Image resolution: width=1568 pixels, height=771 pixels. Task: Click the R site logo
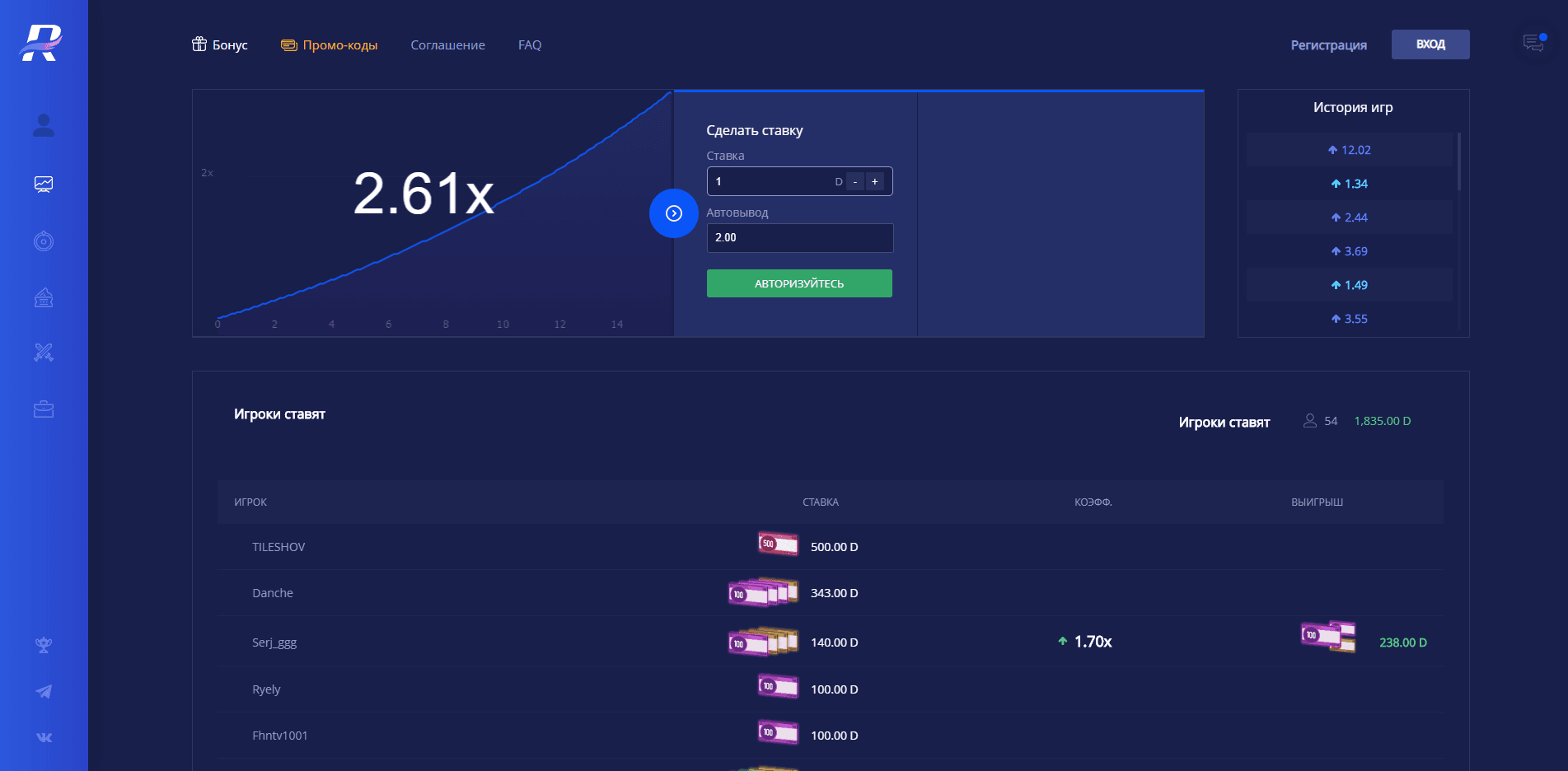click(x=41, y=43)
